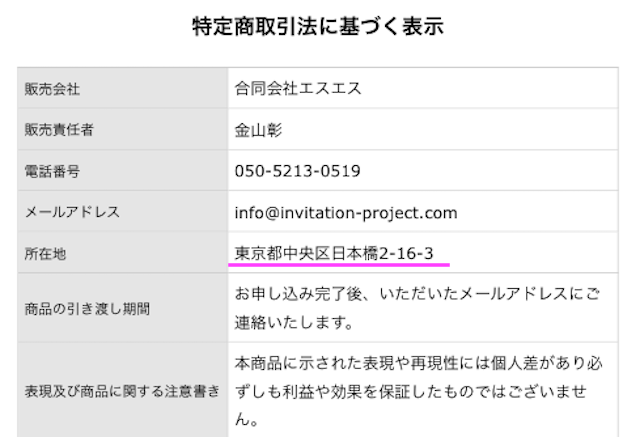Click the phone number 050-5213-0519
Viewport: 640px width, 437px height.
298,171
